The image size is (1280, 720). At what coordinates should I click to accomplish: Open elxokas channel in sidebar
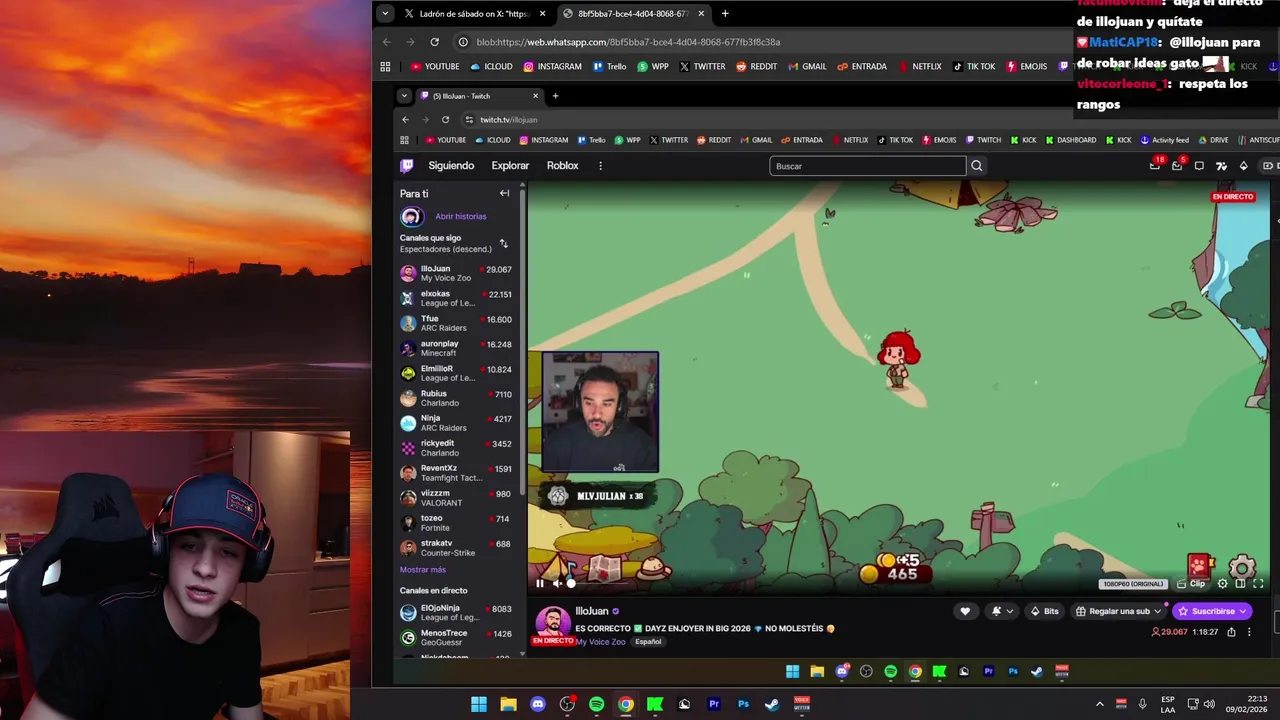[x=456, y=298]
